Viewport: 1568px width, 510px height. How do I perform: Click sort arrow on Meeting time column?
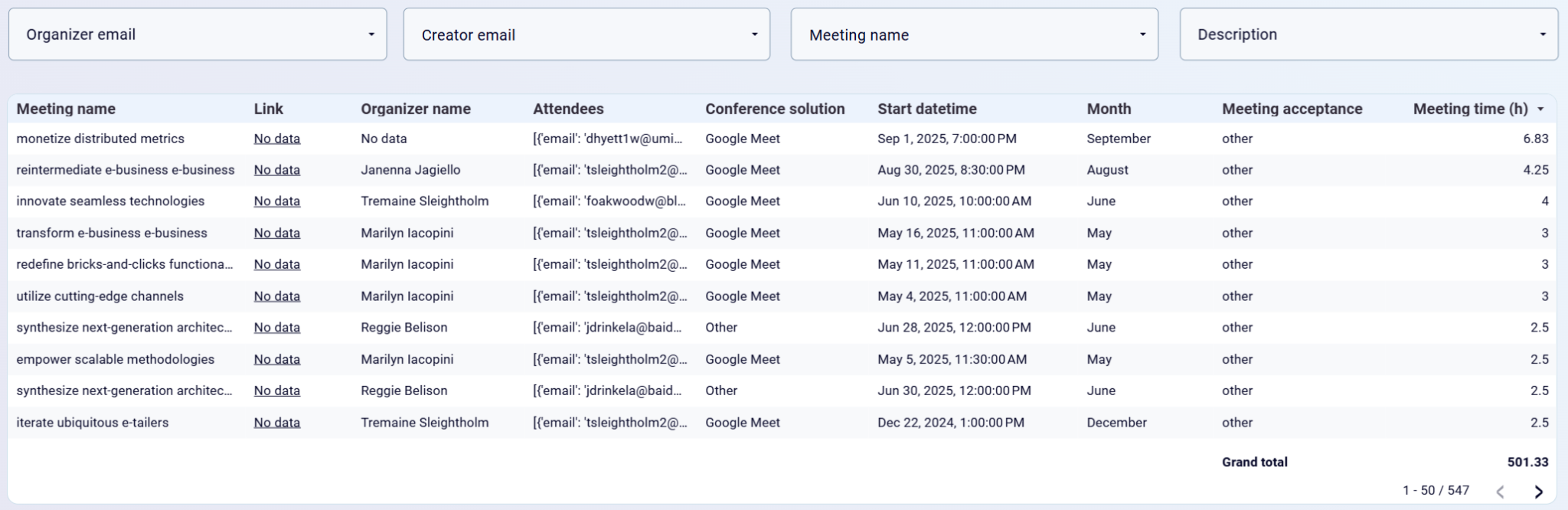1541,110
